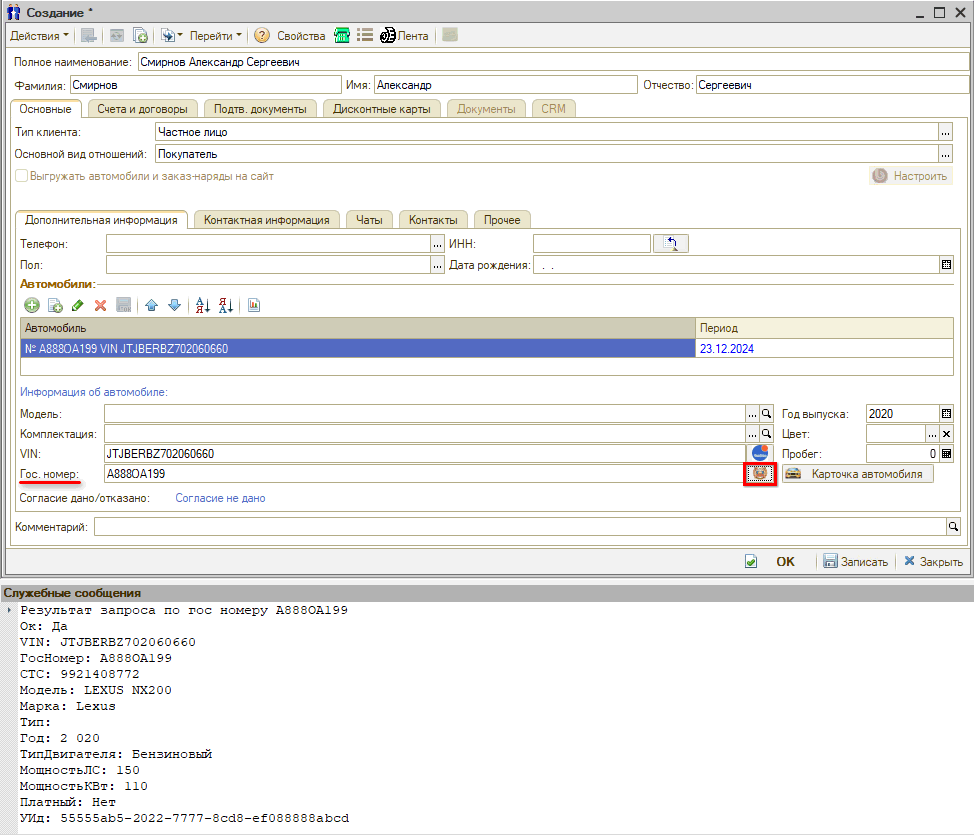
Task: Open help with the question mark icon
Action: (262, 35)
